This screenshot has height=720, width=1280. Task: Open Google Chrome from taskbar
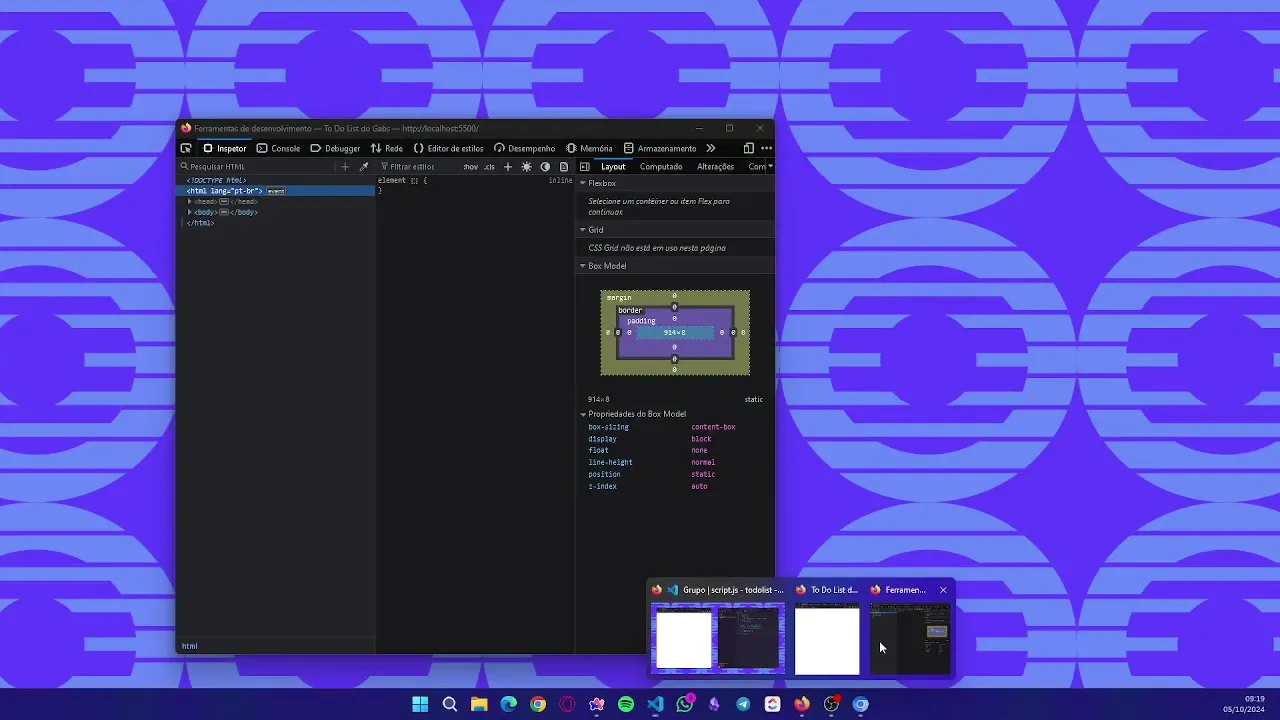point(538,704)
